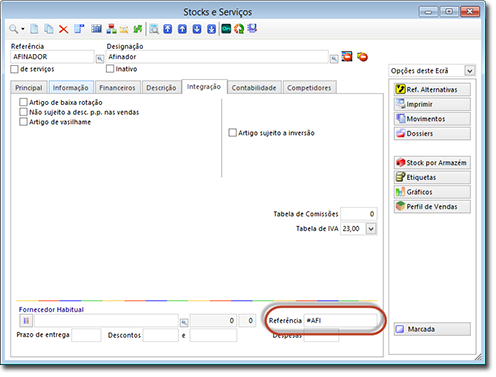Click the second discount field after 'e'
This screenshot has height=377, width=496.
point(213,335)
